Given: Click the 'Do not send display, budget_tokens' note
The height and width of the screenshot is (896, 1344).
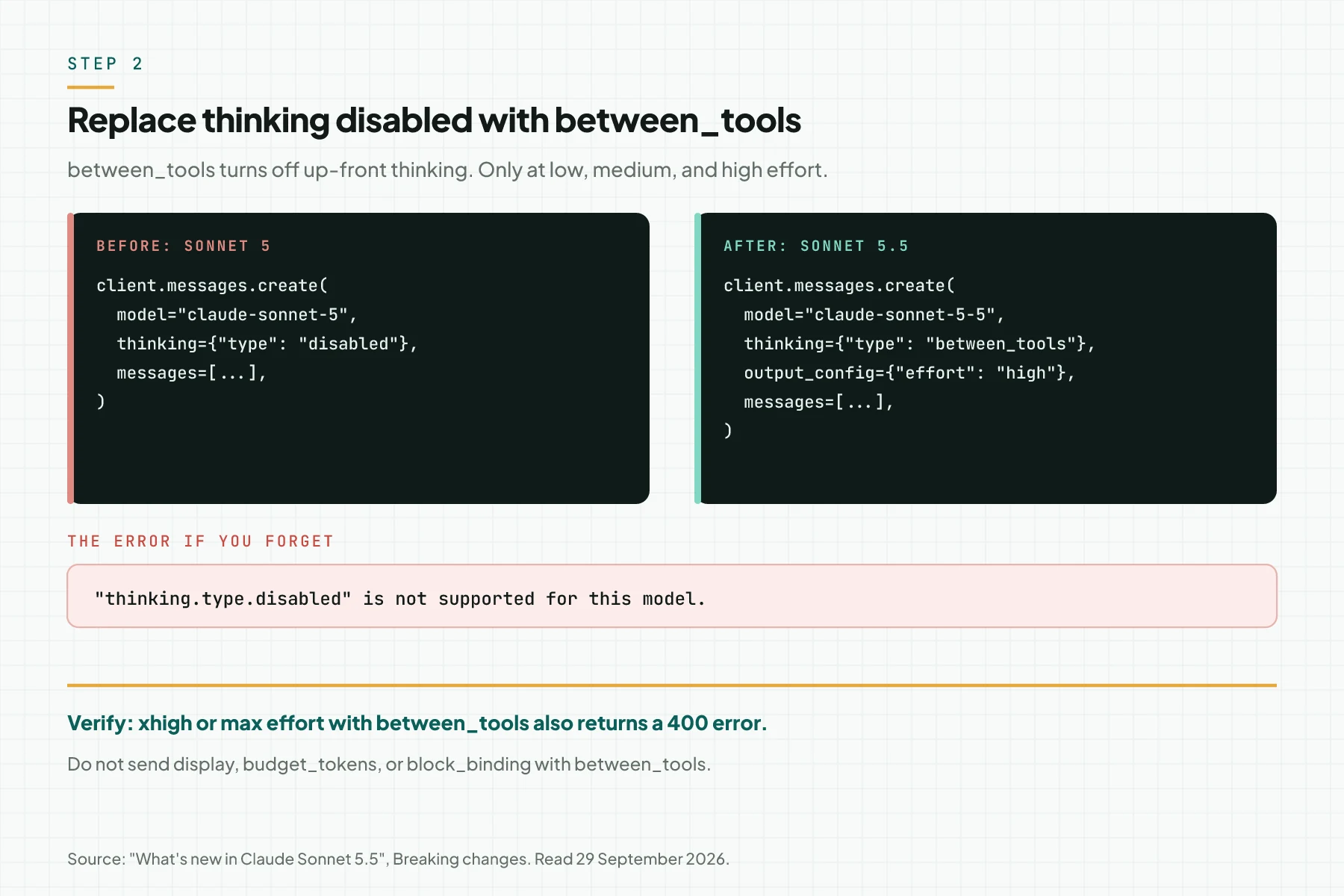Looking at the screenshot, I should [389, 765].
